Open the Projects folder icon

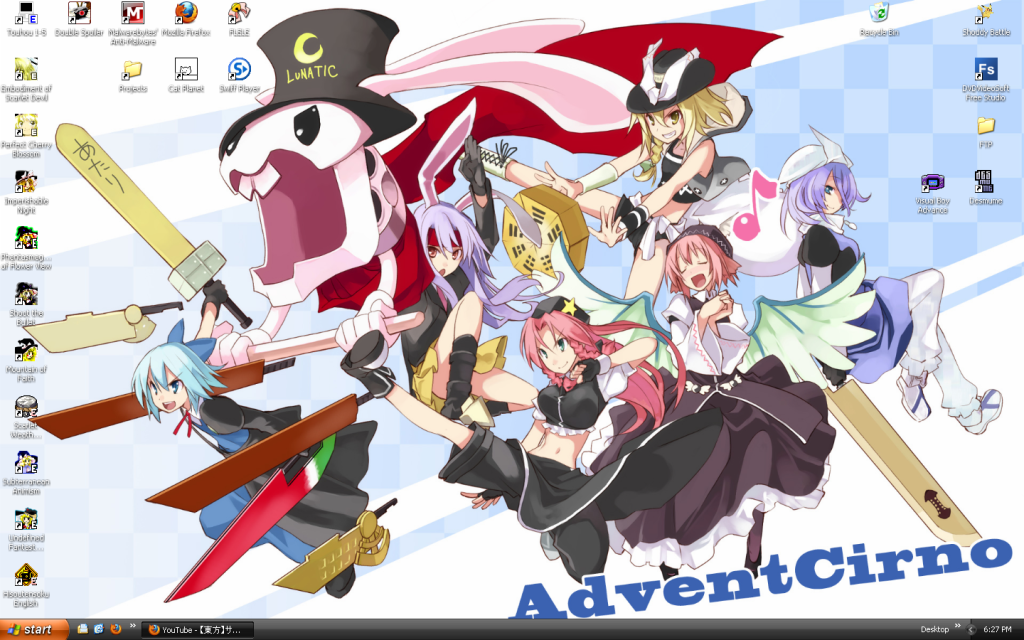[x=133, y=75]
